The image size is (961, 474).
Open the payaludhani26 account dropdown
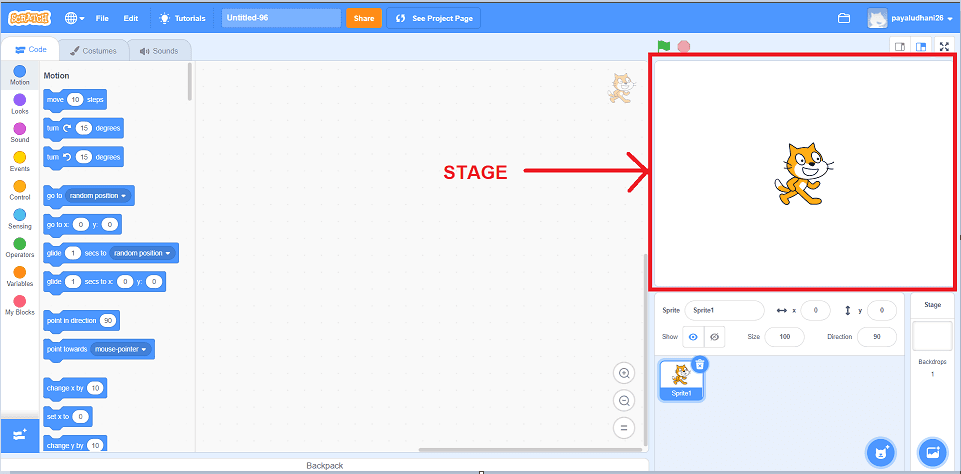910,18
